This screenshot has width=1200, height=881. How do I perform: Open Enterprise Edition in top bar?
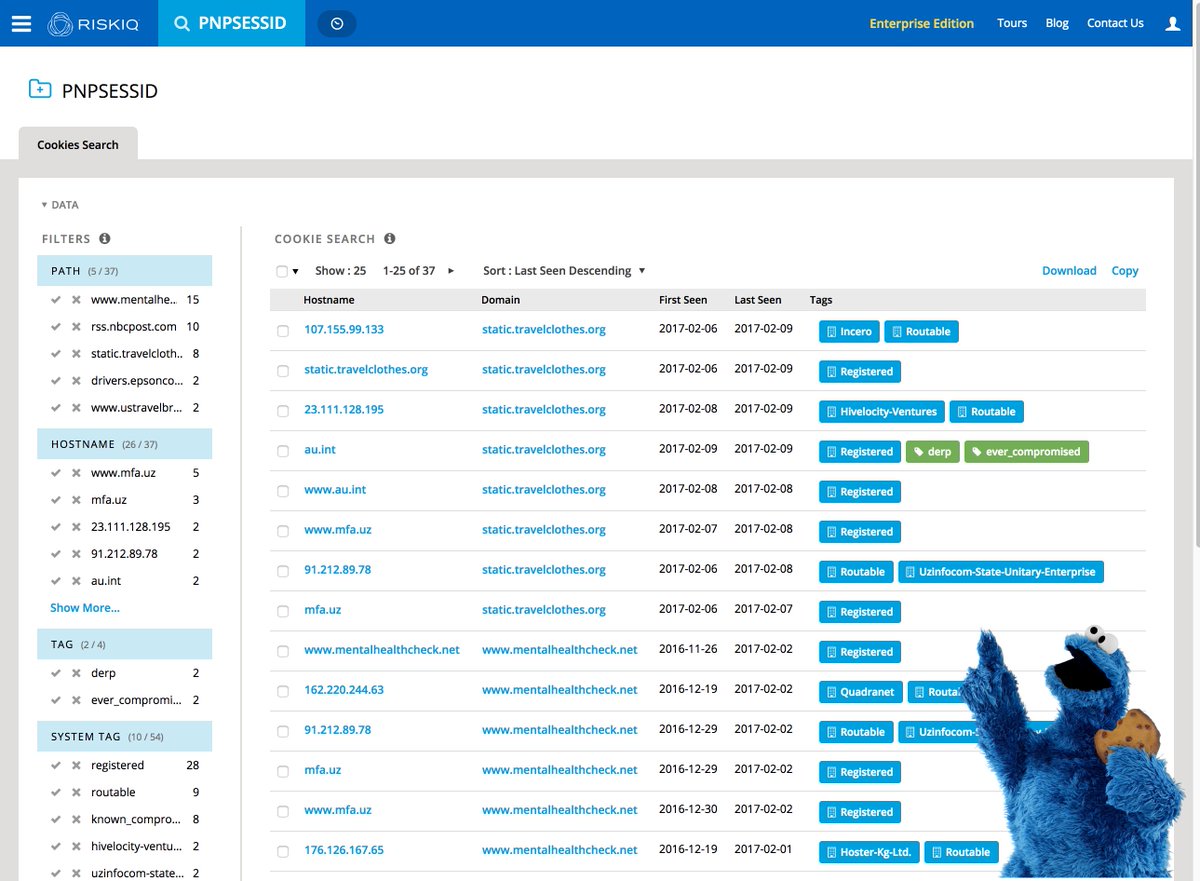tap(921, 23)
